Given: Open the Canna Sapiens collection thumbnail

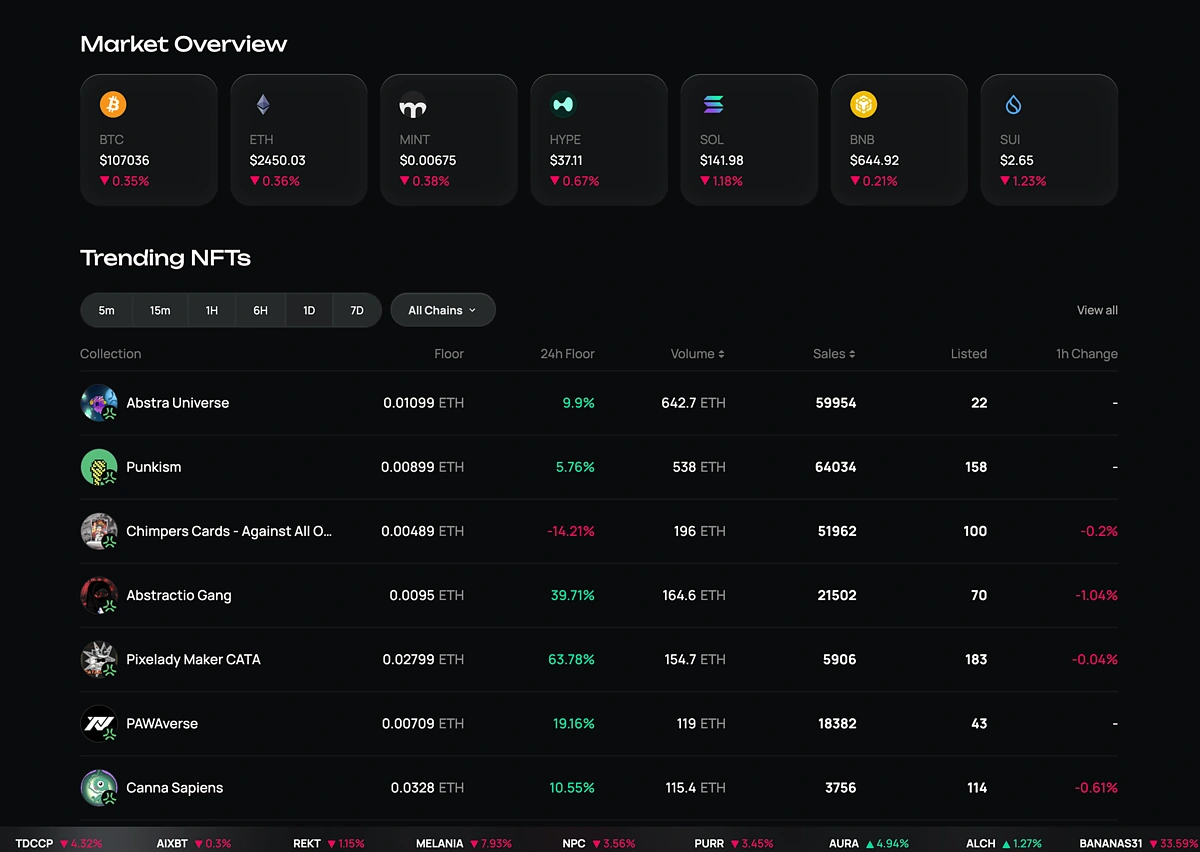Looking at the screenshot, I should pos(98,787).
